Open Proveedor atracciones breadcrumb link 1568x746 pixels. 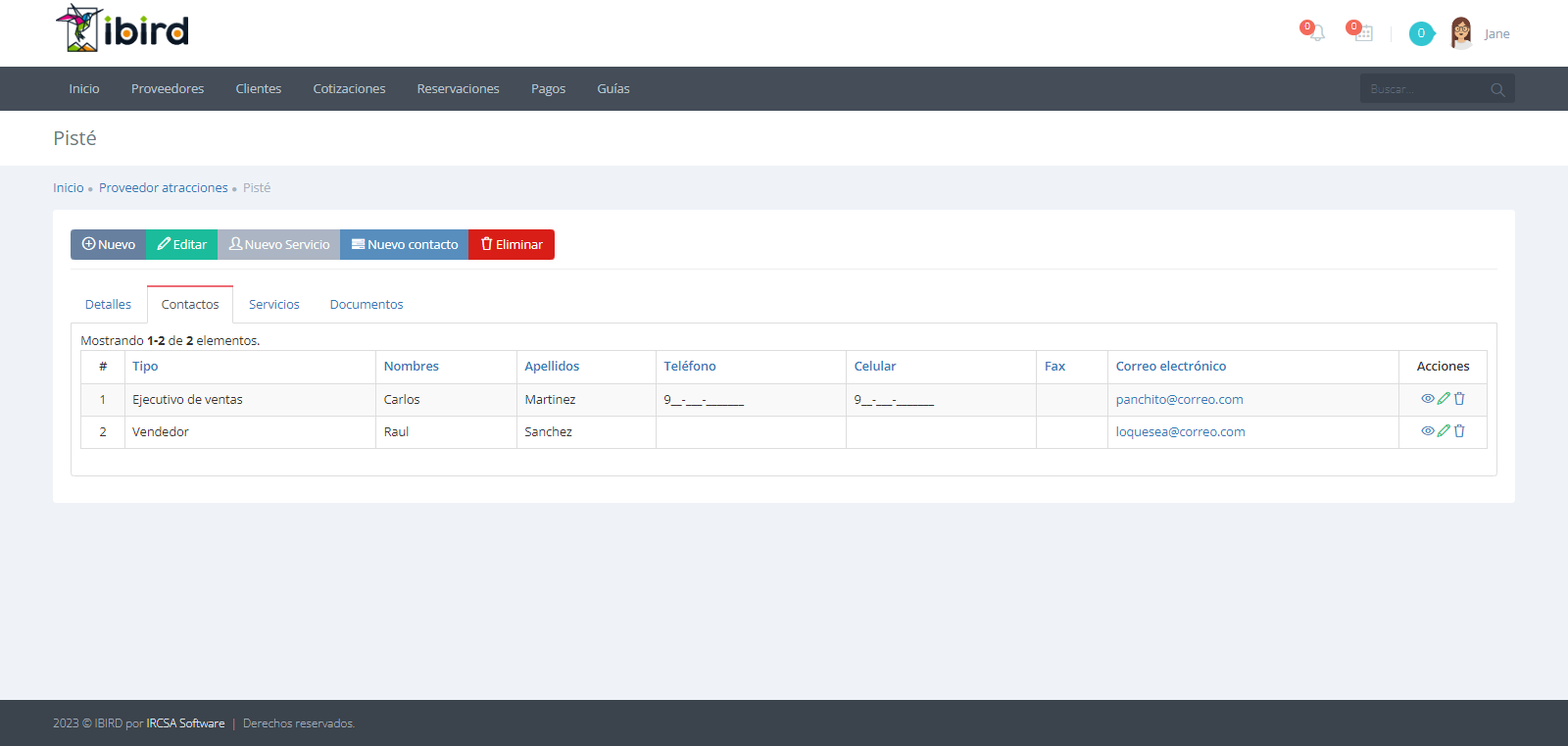point(164,188)
